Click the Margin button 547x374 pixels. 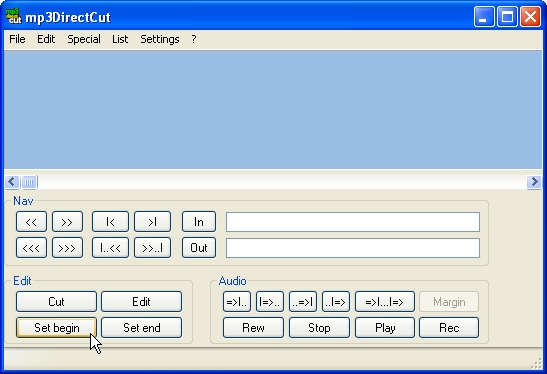click(449, 301)
